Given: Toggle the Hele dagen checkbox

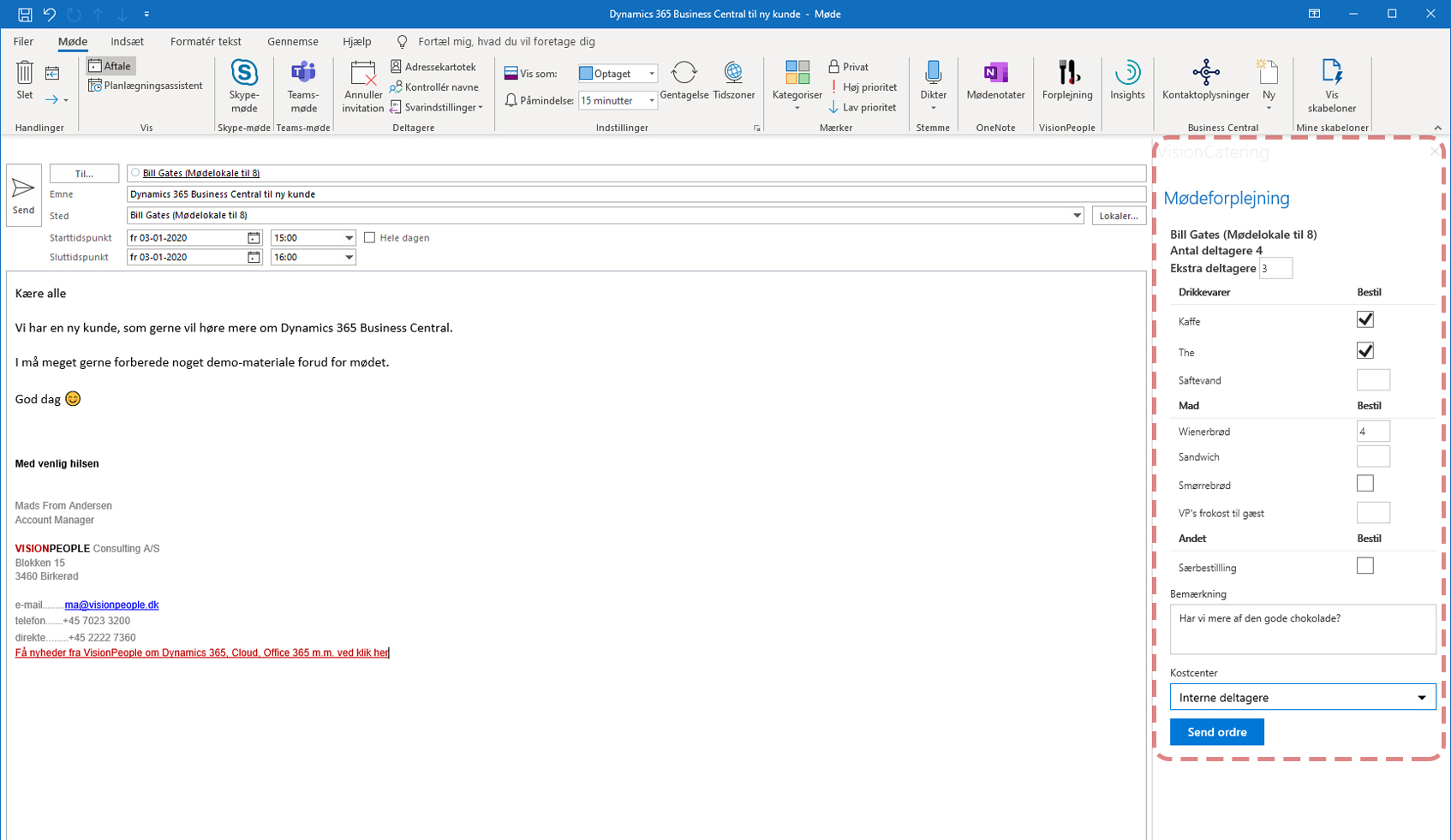Looking at the screenshot, I should 370,238.
